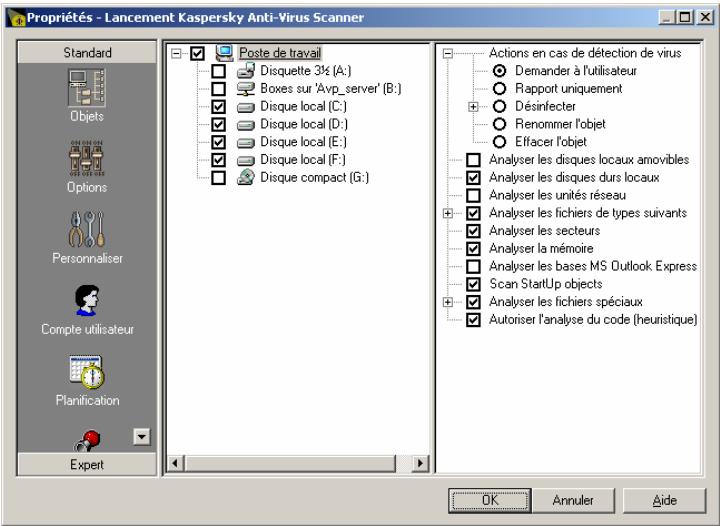
Task: Select the Poste de travail label
Action: (x=280, y=53)
